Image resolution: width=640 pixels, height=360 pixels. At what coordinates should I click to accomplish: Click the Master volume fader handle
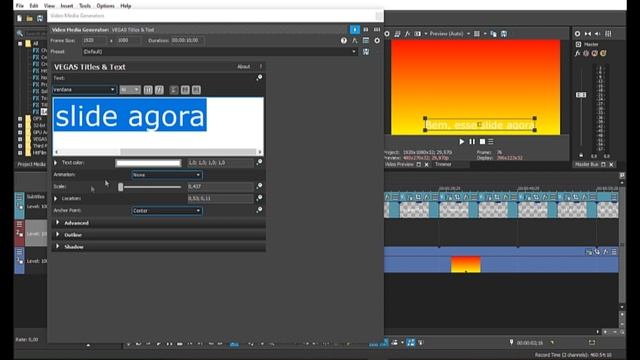pos(581,95)
